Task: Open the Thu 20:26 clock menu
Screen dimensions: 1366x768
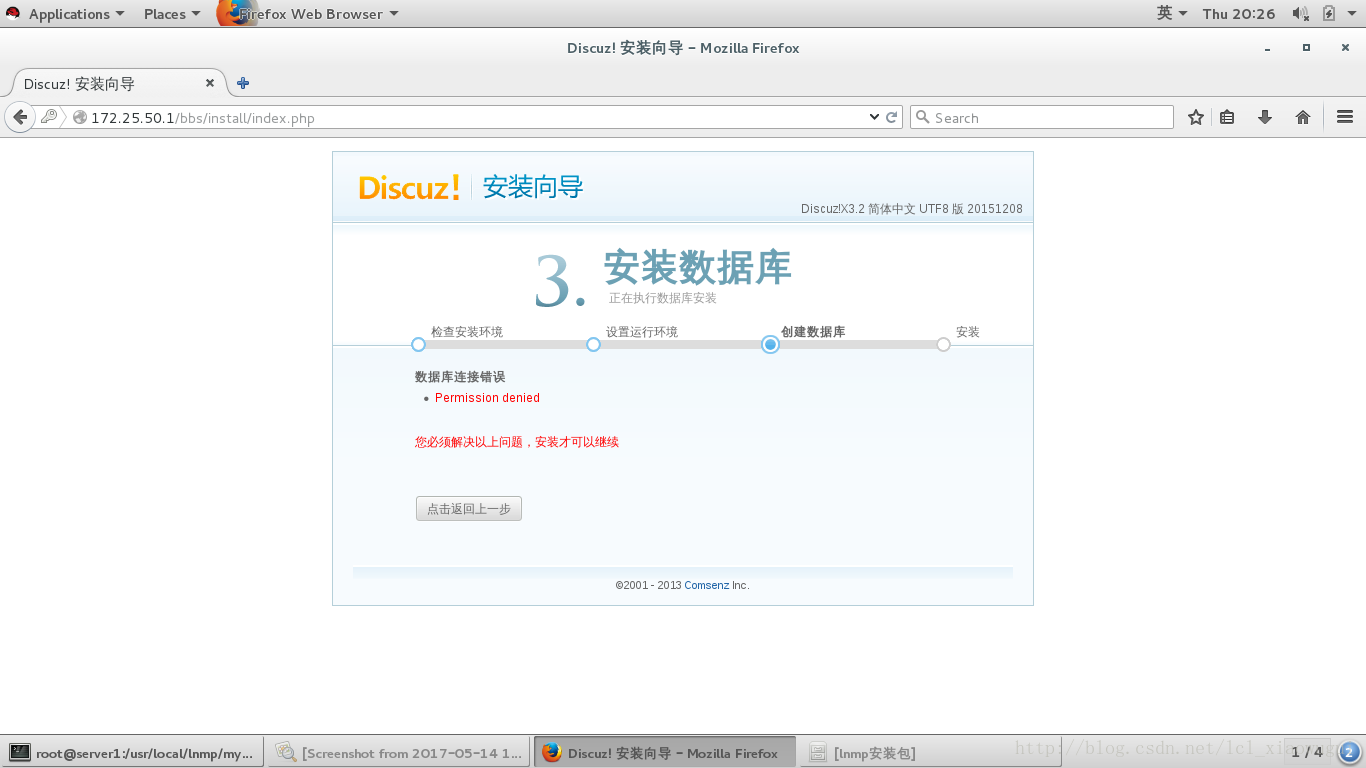Action: [x=1239, y=14]
